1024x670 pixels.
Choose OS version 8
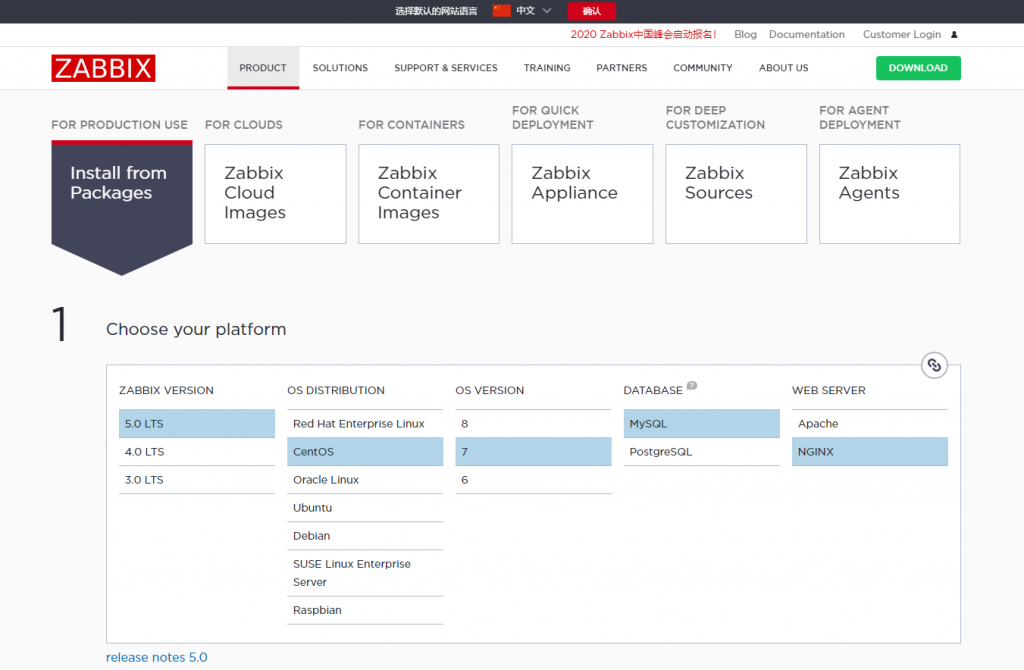coord(533,424)
